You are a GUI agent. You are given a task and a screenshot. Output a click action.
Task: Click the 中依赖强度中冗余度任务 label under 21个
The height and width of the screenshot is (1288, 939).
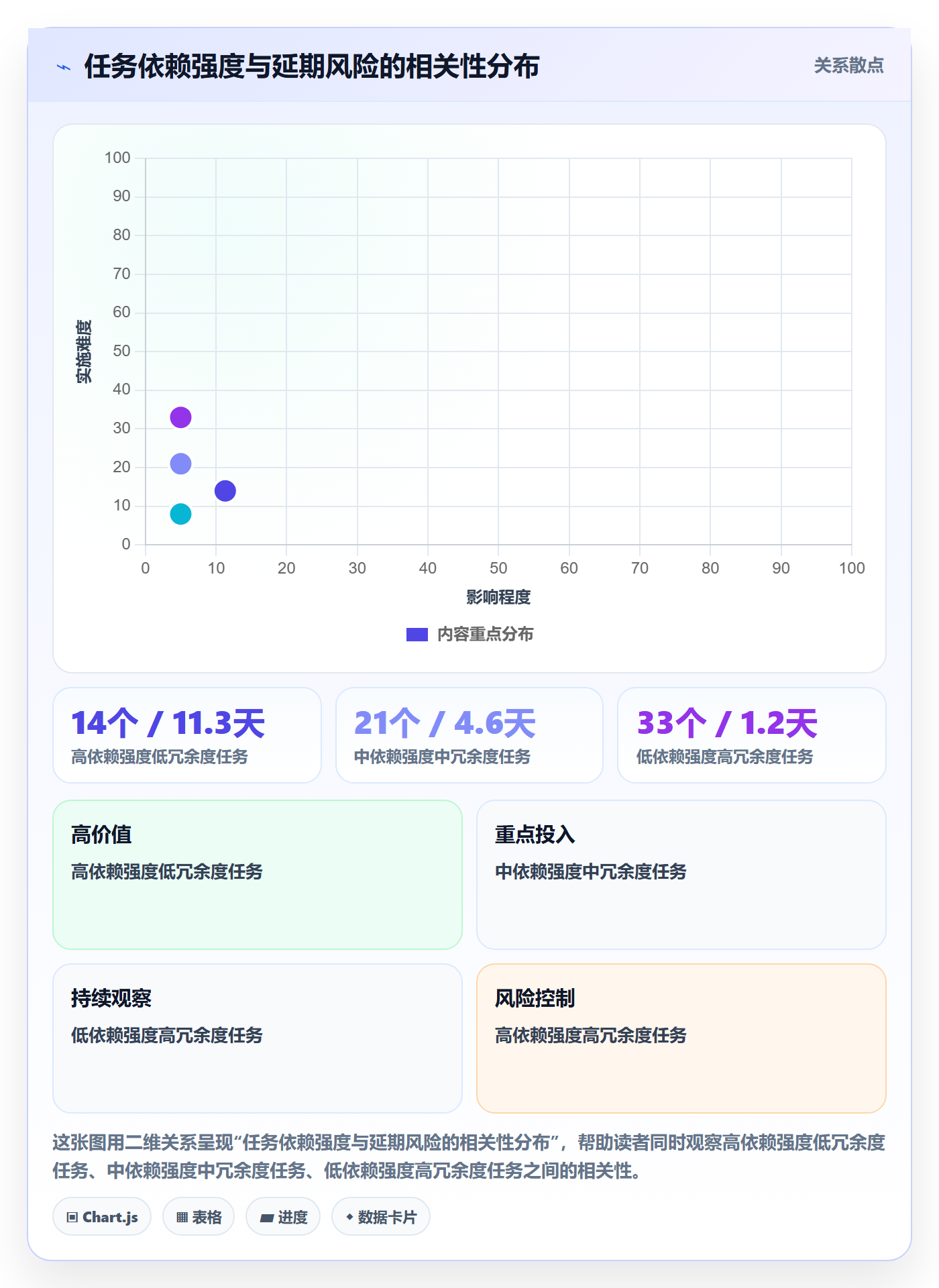pos(442,757)
